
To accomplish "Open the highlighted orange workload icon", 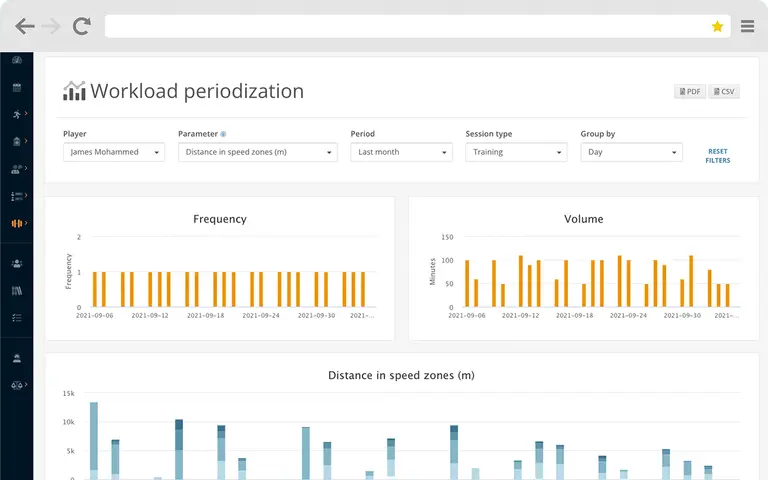I will (17, 223).
